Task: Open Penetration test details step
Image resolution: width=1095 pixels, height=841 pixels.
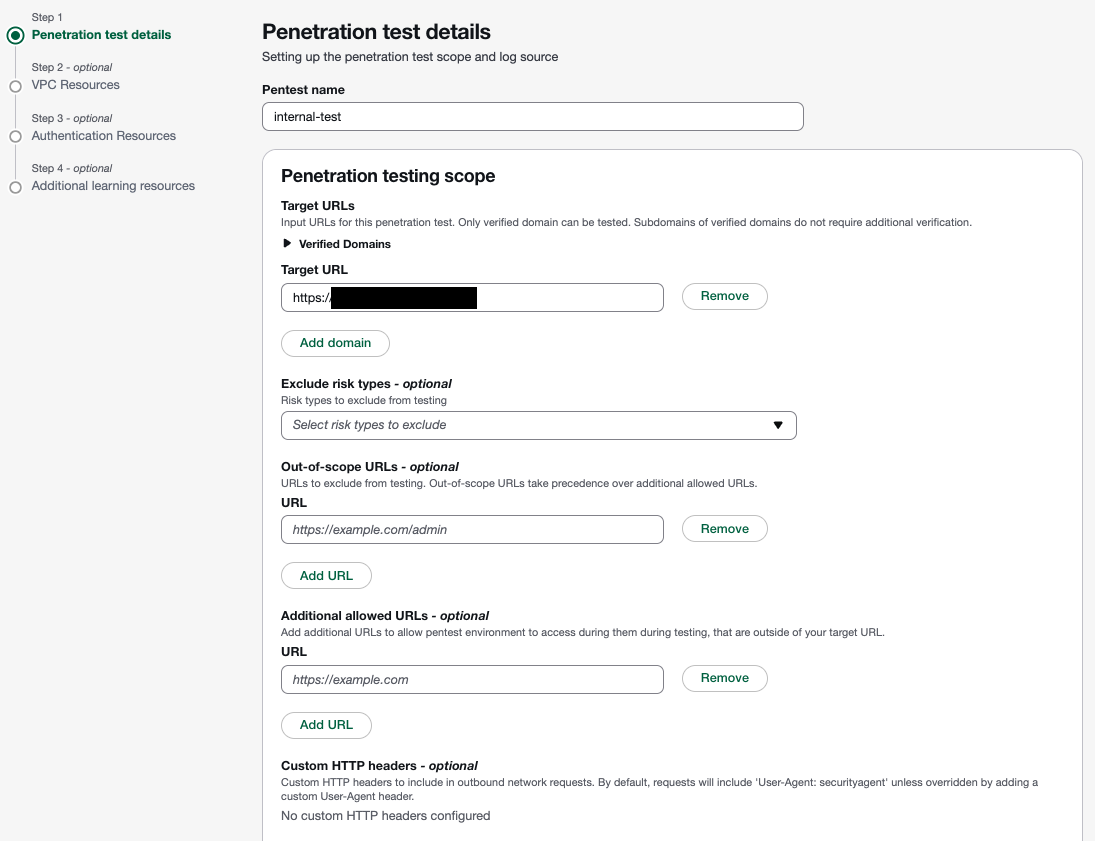Action: click(x=101, y=35)
